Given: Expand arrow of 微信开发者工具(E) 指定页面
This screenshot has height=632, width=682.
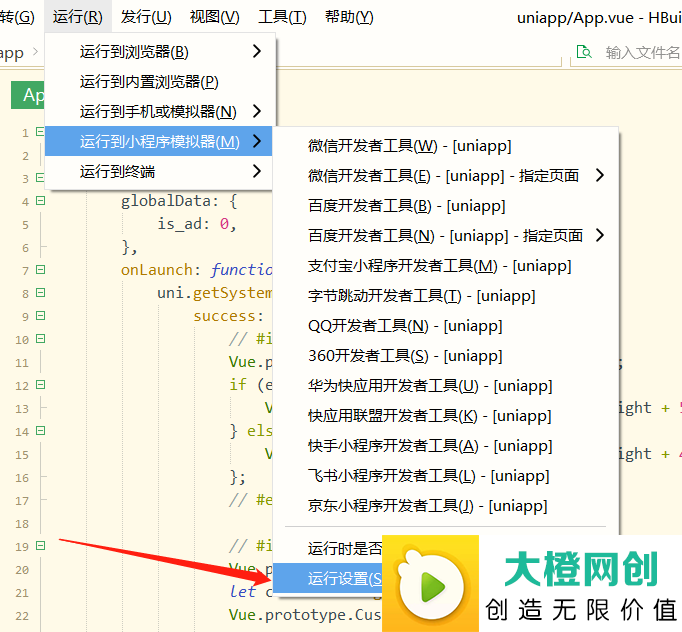Looking at the screenshot, I should (x=600, y=175).
